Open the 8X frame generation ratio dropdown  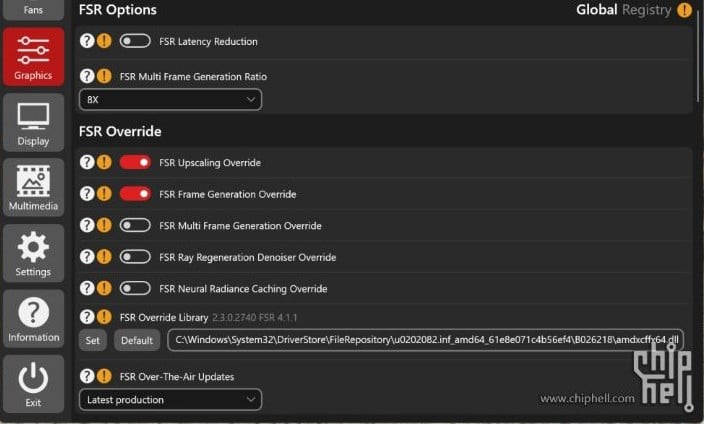[x=170, y=99]
